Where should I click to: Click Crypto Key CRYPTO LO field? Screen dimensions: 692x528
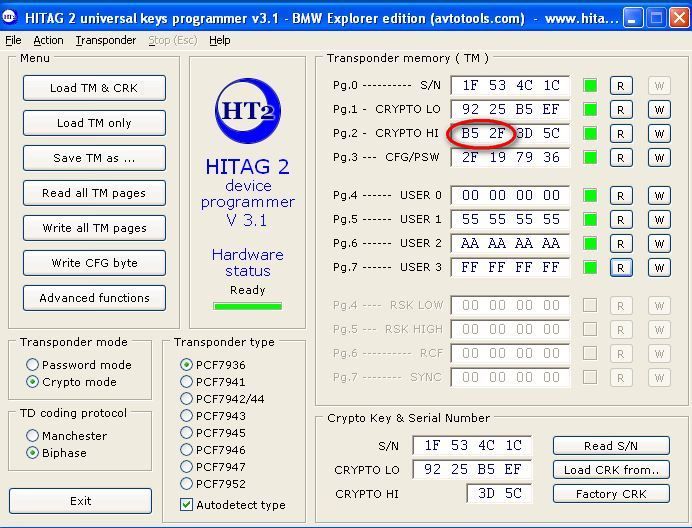pos(472,469)
